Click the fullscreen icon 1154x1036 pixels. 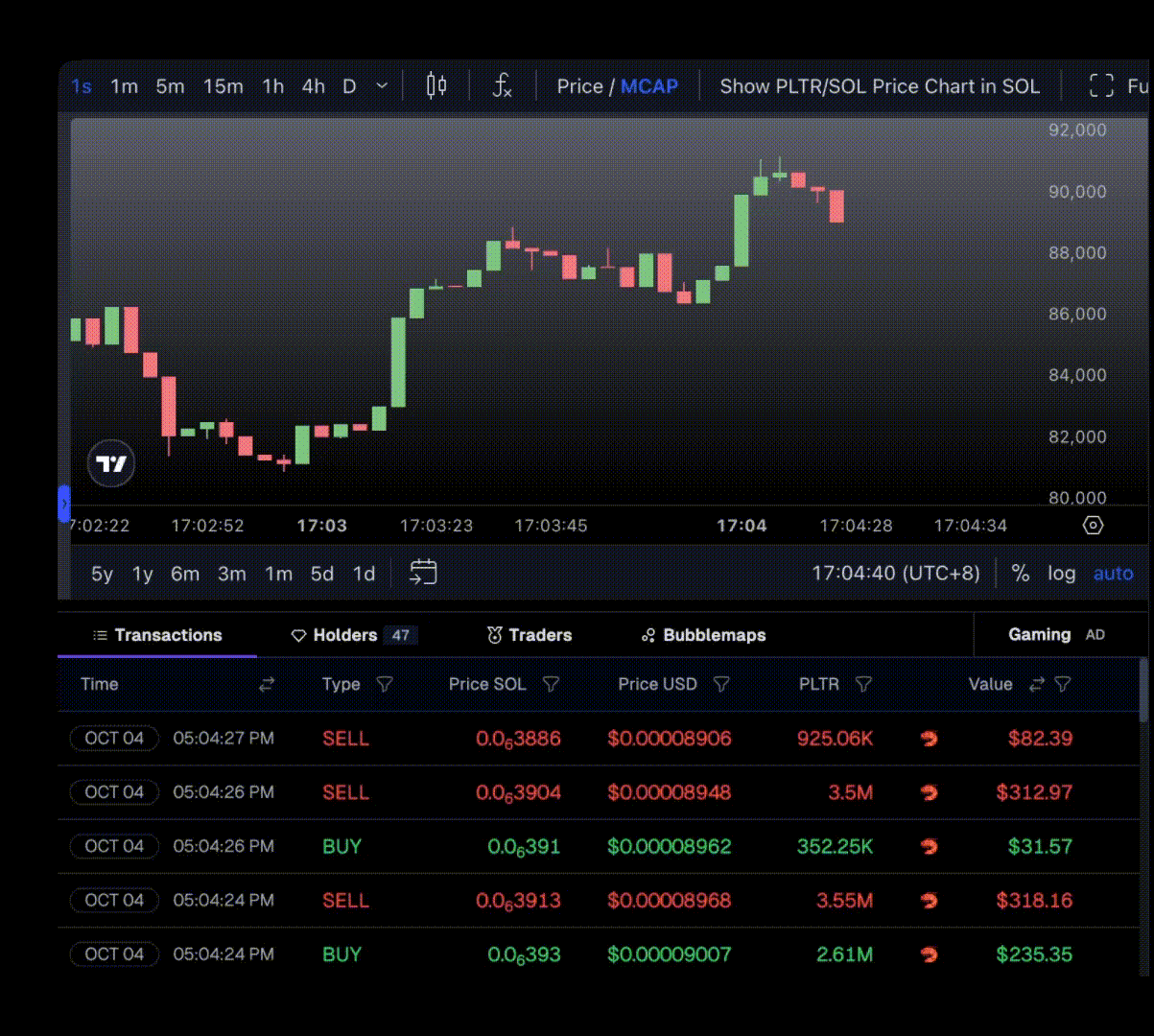(1101, 86)
